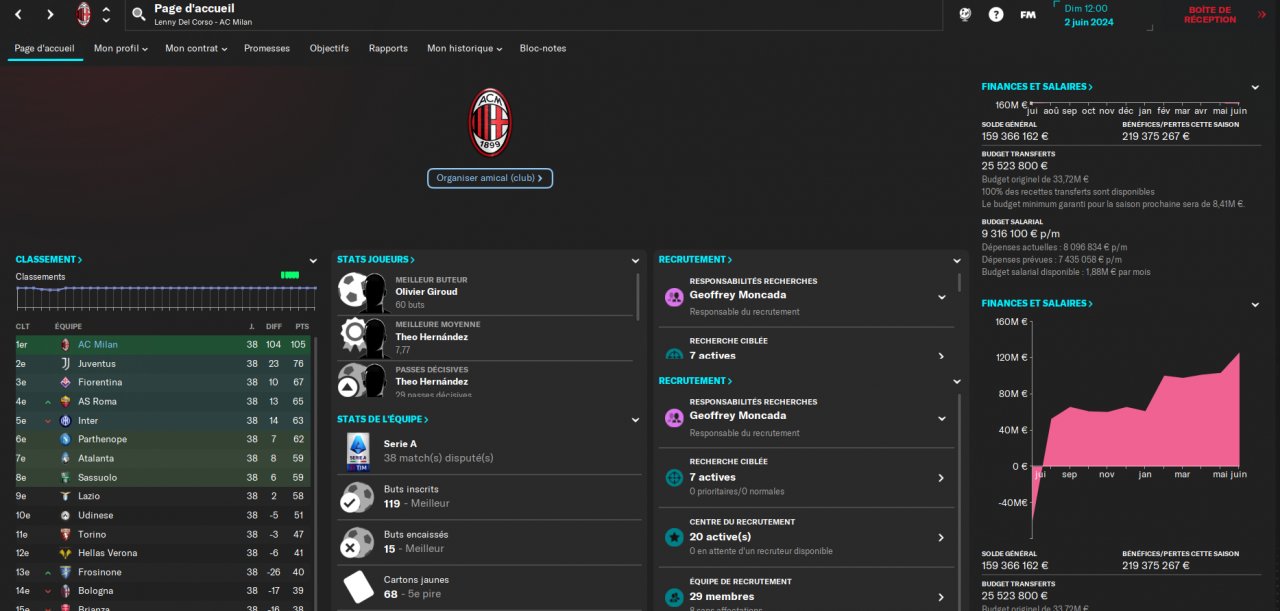Click the Classements position history graph
The image size is (1280, 611).
click(166, 298)
